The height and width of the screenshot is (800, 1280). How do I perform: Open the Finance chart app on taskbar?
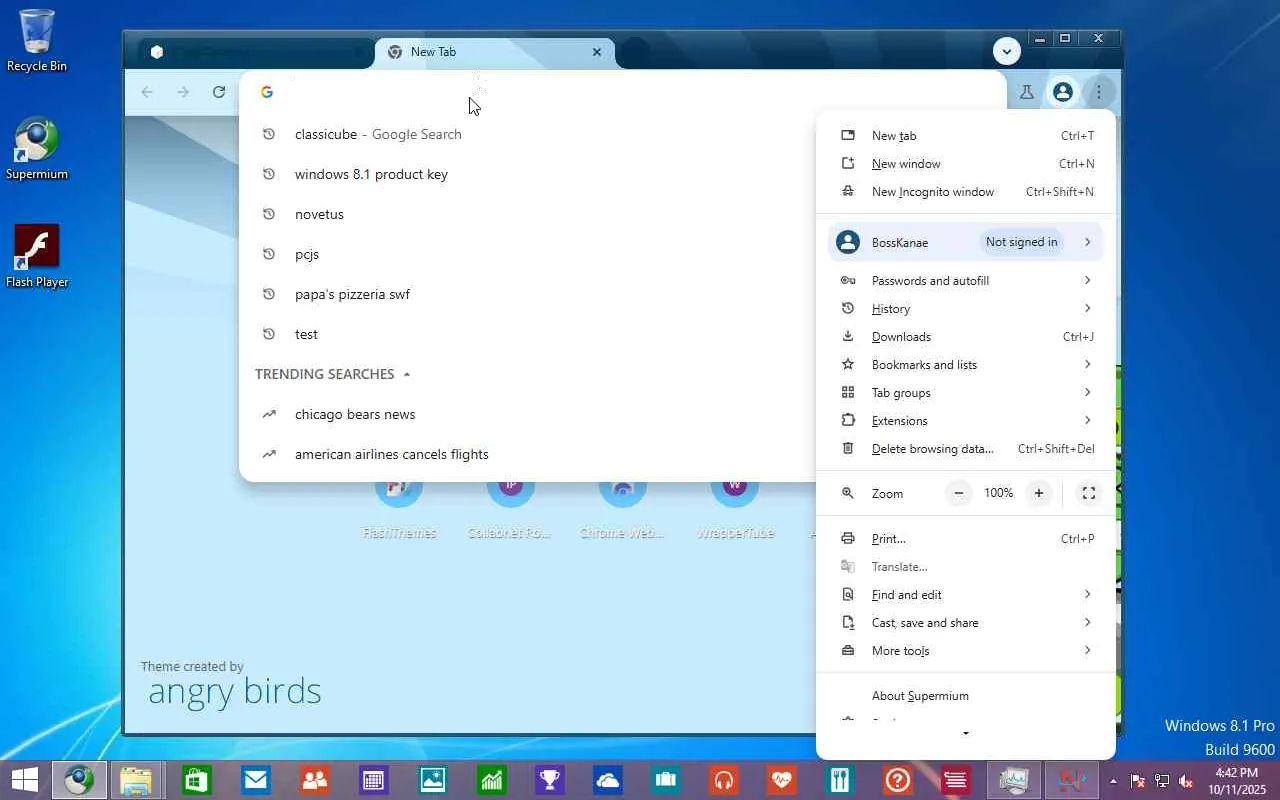tap(491, 780)
